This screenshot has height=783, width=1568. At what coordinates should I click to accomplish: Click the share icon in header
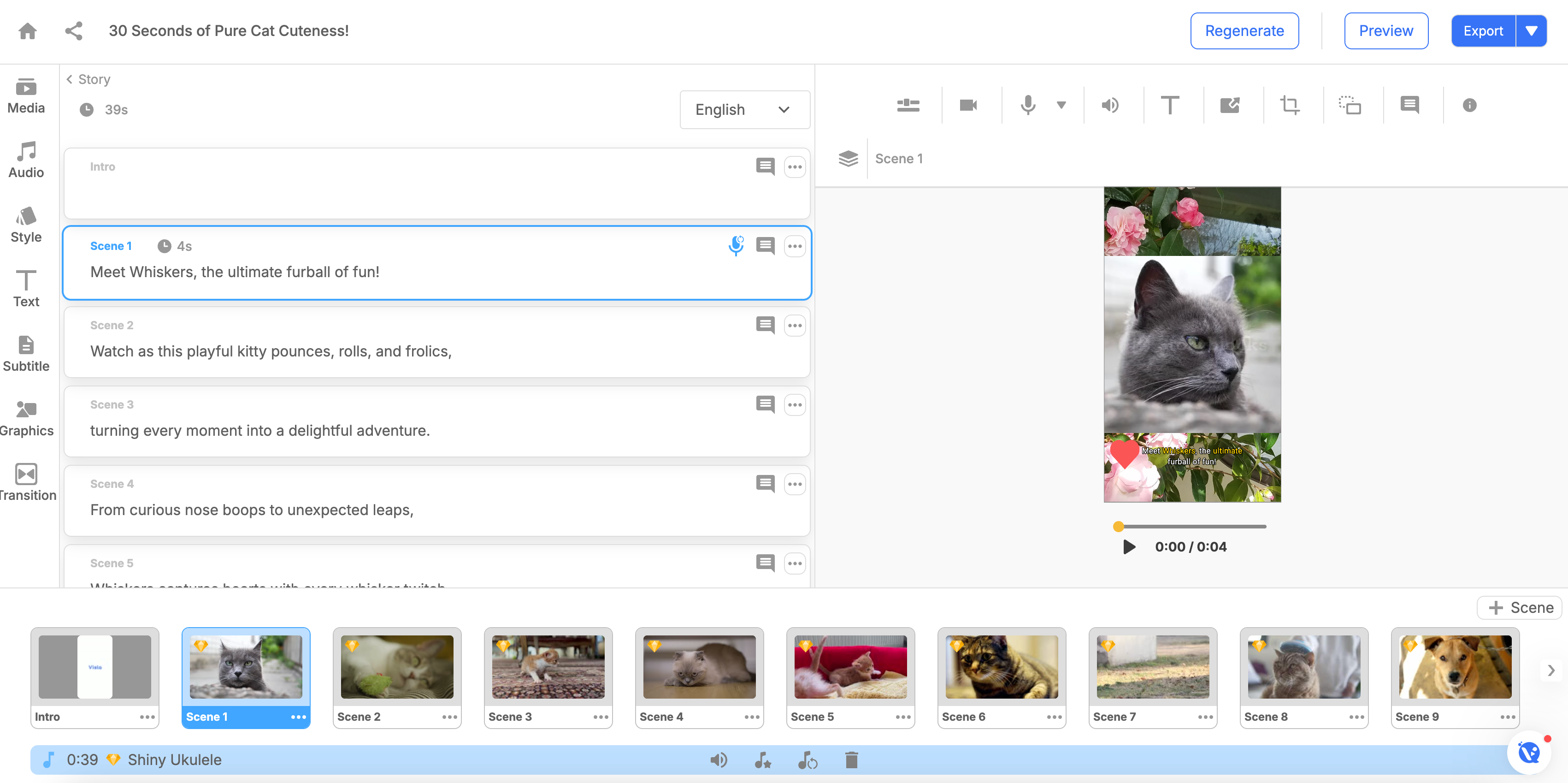pyautogui.click(x=74, y=31)
